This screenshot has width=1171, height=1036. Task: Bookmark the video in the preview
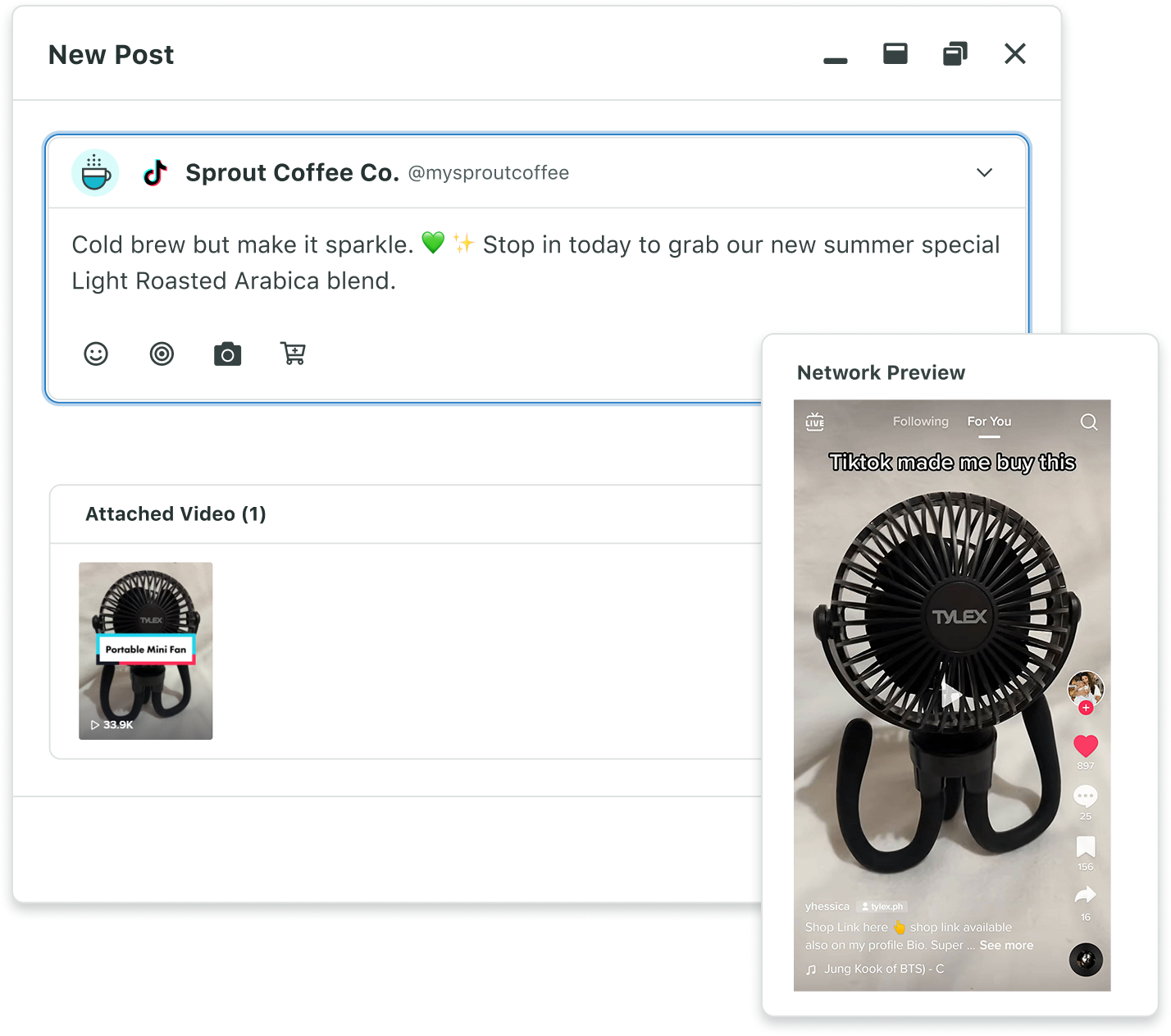(1085, 847)
